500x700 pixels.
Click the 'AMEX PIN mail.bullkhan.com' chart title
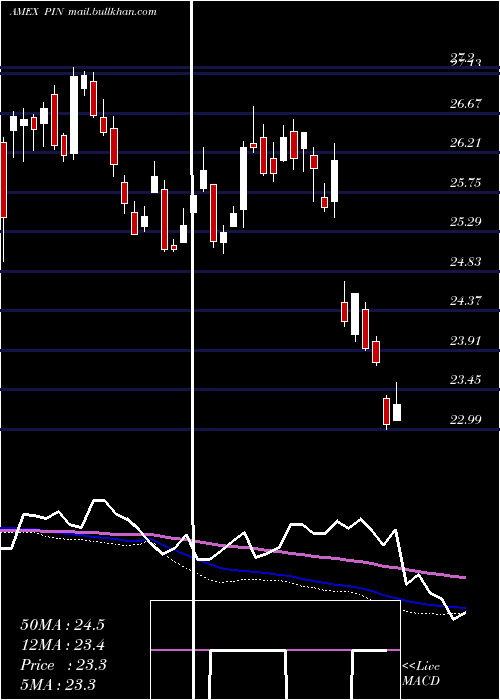tap(83, 12)
